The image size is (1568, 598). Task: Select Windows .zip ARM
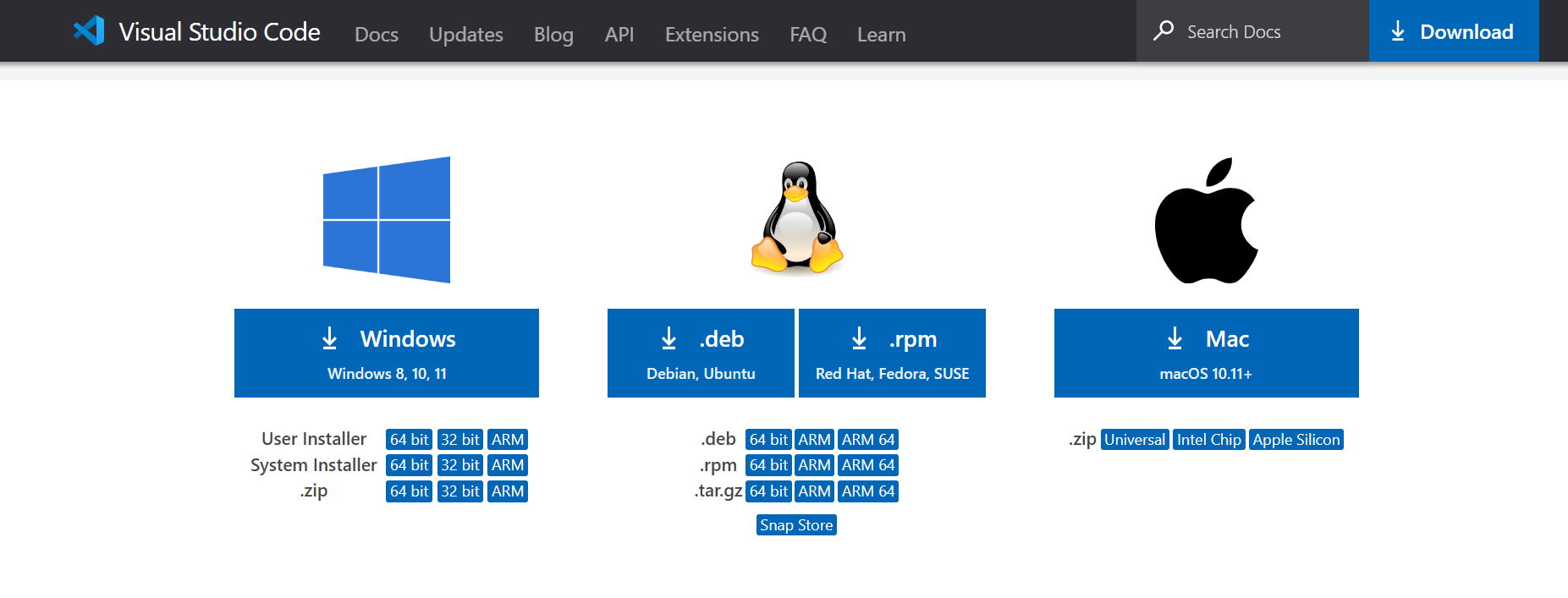pos(508,491)
